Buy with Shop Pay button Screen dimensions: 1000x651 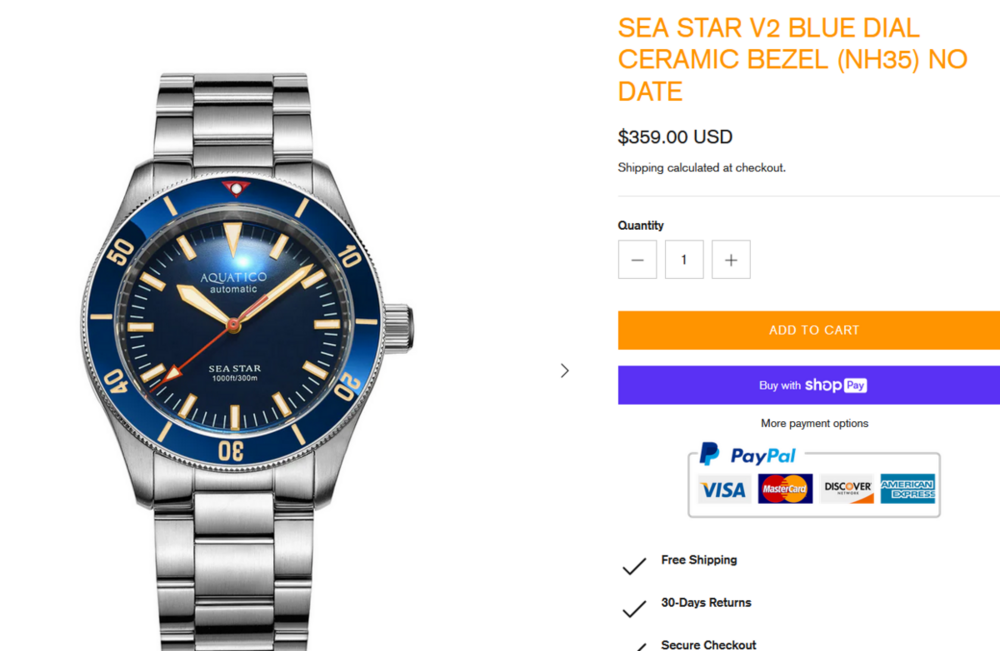[809, 385]
